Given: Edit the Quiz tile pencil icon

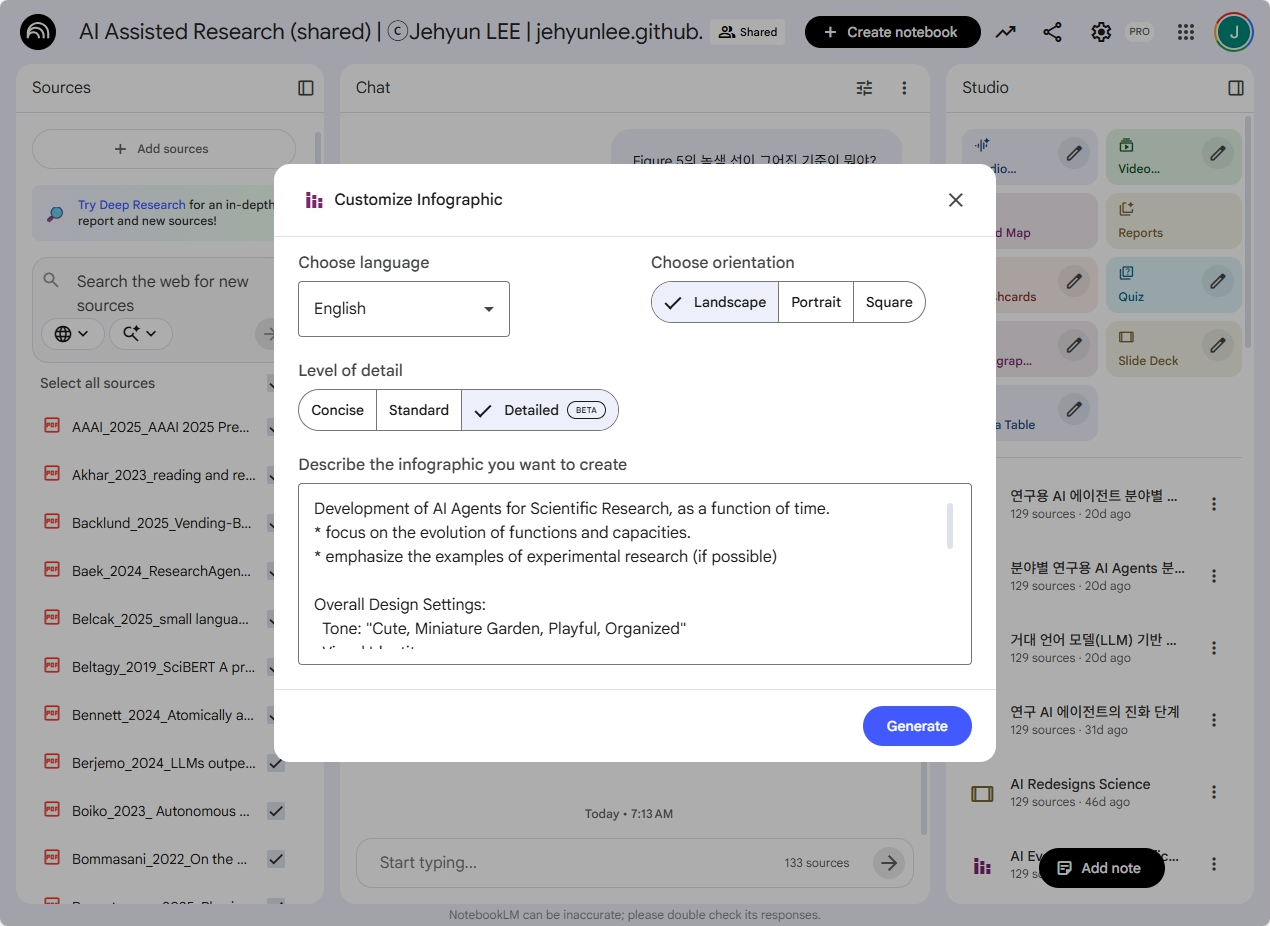Looking at the screenshot, I should click(x=1217, y=282).
